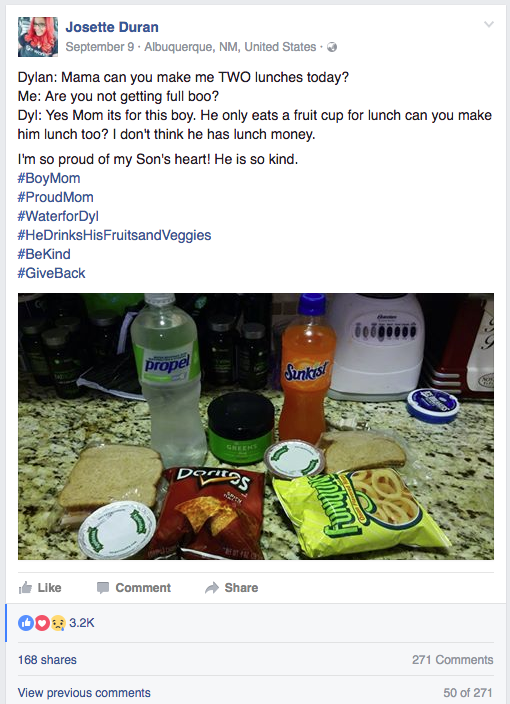This screenshot has width=510, height=704.
Task: Click the Share arrow button
Action: (231, 587)
